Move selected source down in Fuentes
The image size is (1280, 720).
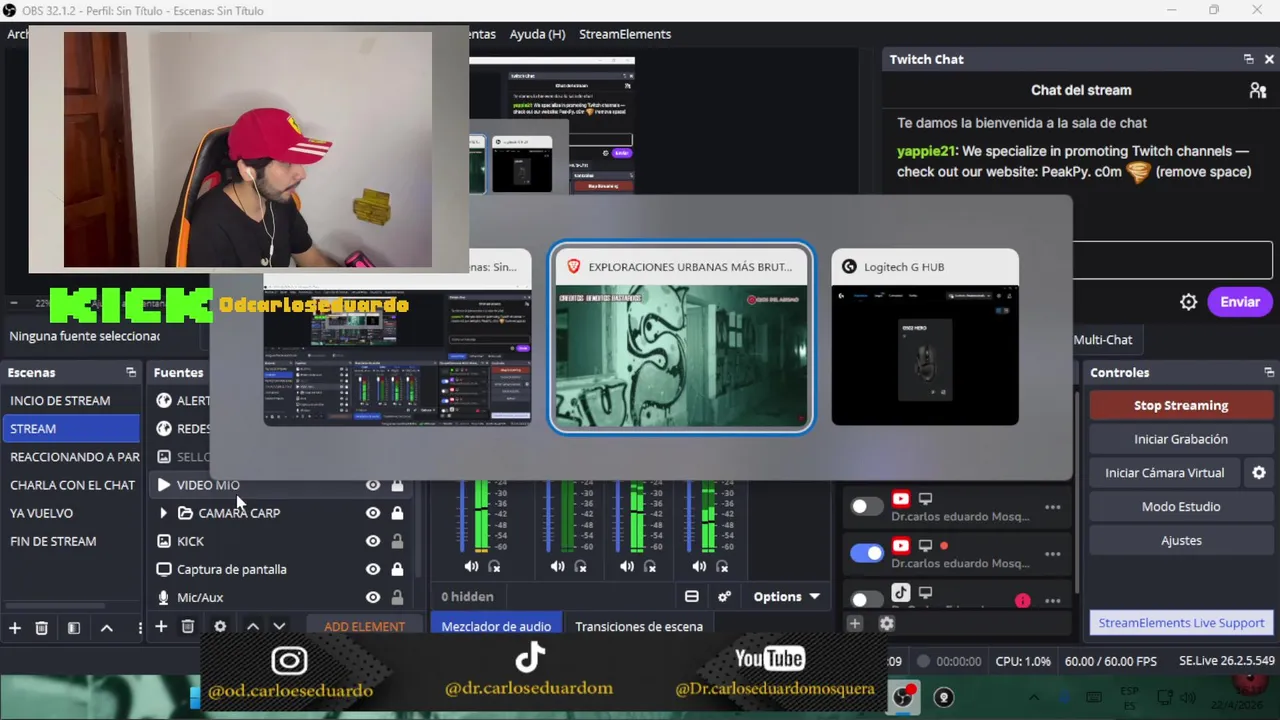point(279,627)
